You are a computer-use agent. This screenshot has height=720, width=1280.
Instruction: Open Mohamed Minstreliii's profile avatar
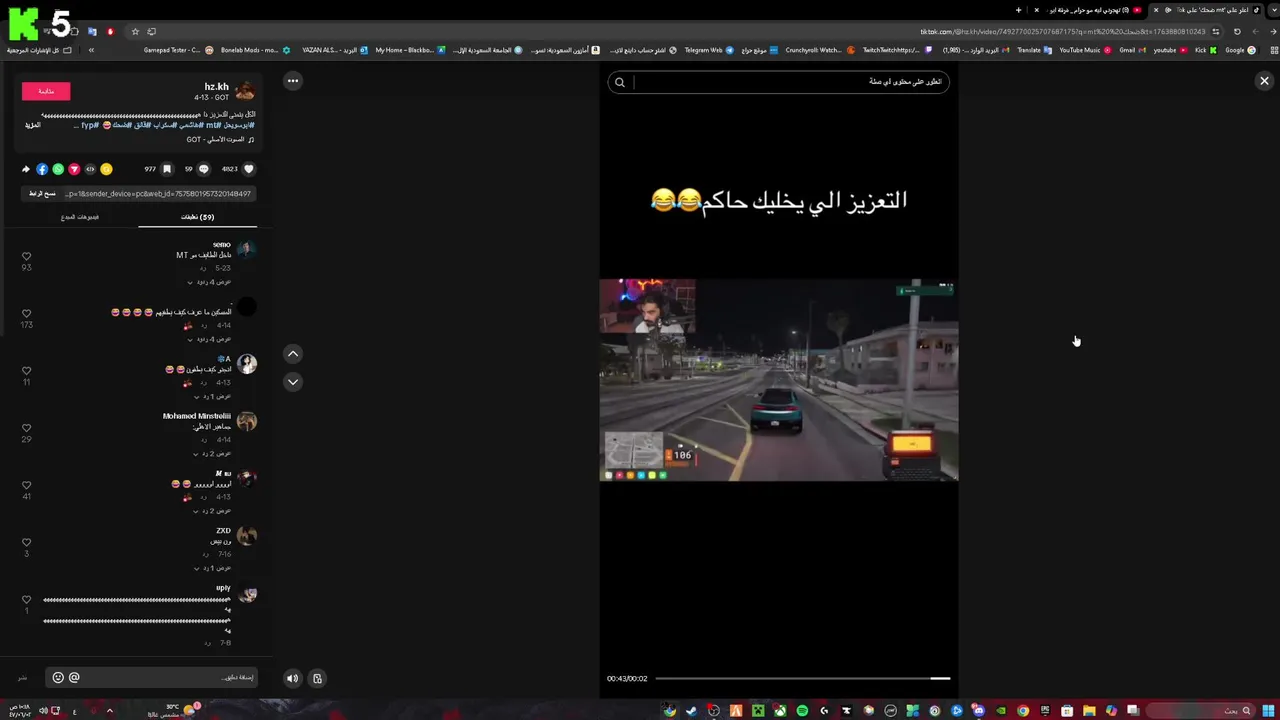click(x=246, y=421)
